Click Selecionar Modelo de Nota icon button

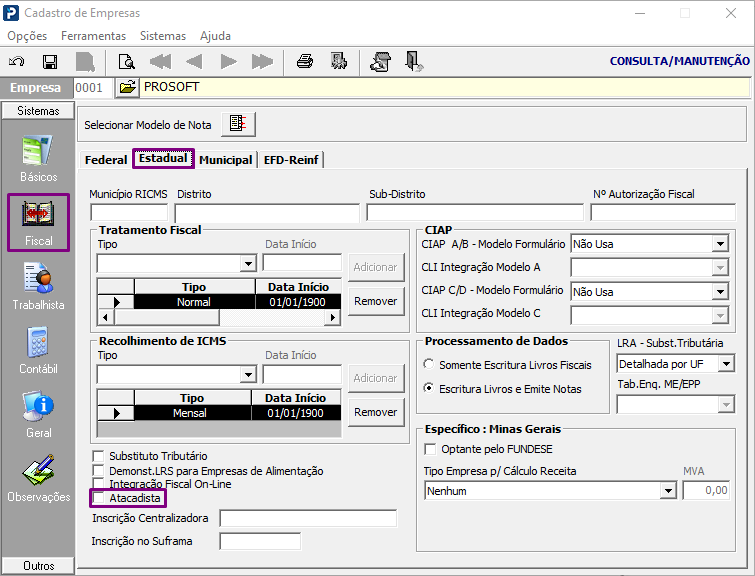tap(238, 124)
